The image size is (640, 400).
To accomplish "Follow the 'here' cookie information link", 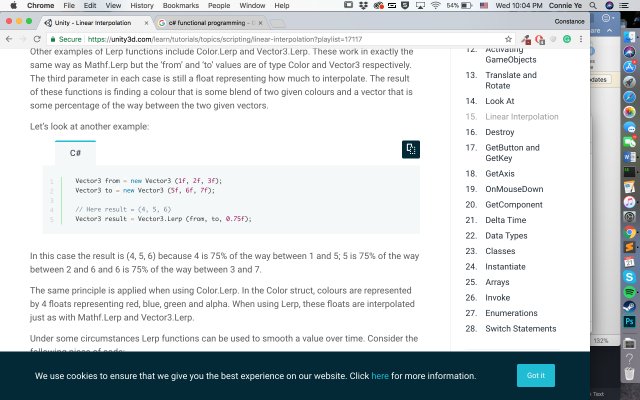I will pos(380,376).
